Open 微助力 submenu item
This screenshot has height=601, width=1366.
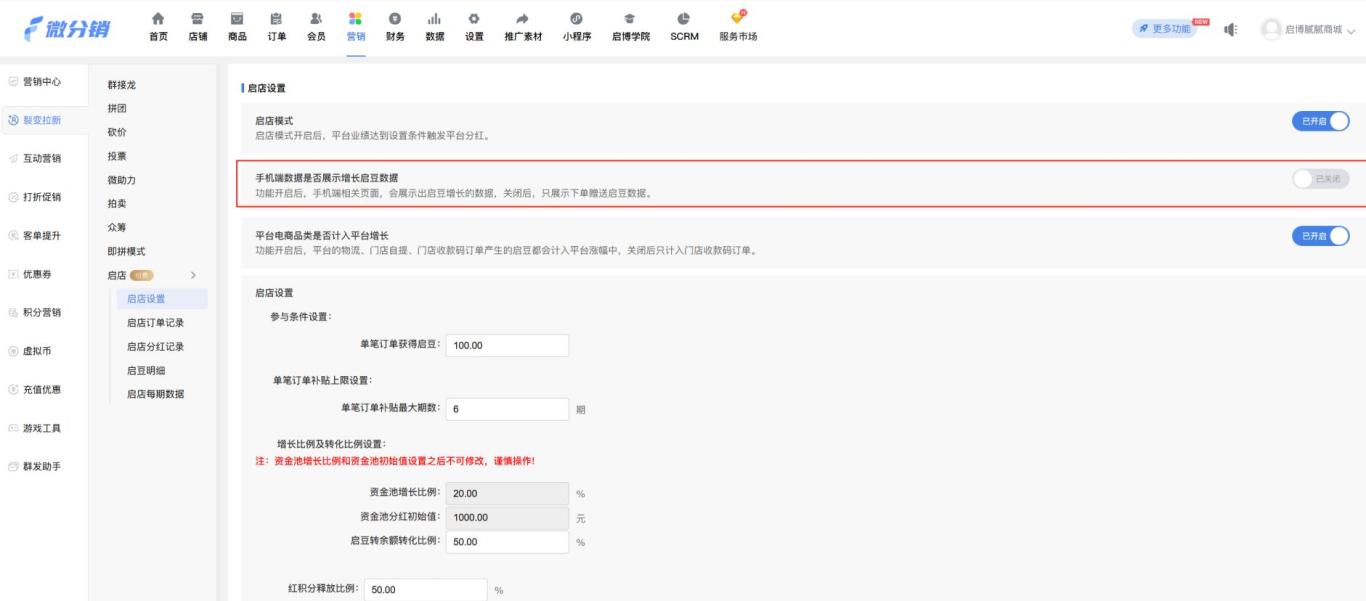coord(122,180)
